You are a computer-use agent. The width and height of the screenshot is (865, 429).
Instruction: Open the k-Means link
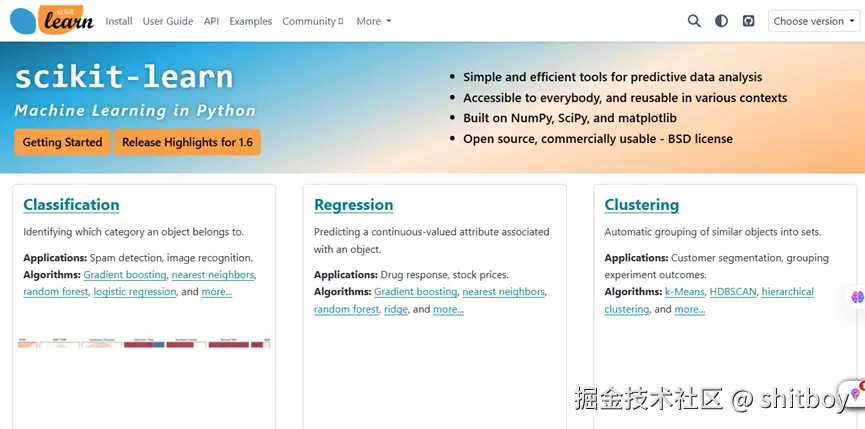[x=685, y=292]
